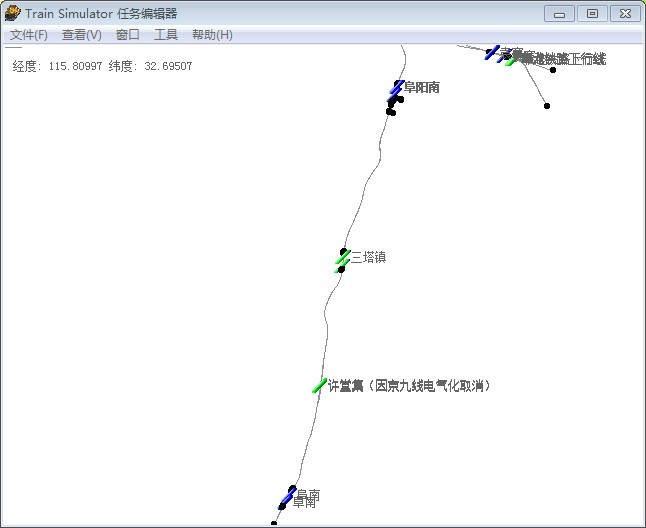Maximize the task editor window
Image resolution: width=646 pixels, height=528 pixels.
(x=592, y=13)
